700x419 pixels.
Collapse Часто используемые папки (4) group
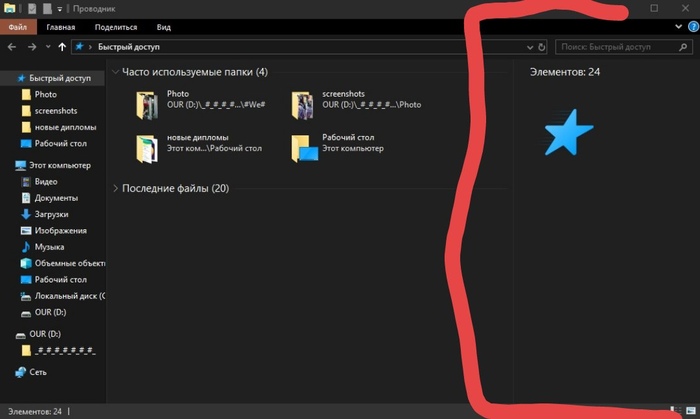click(x=115, y=72)
